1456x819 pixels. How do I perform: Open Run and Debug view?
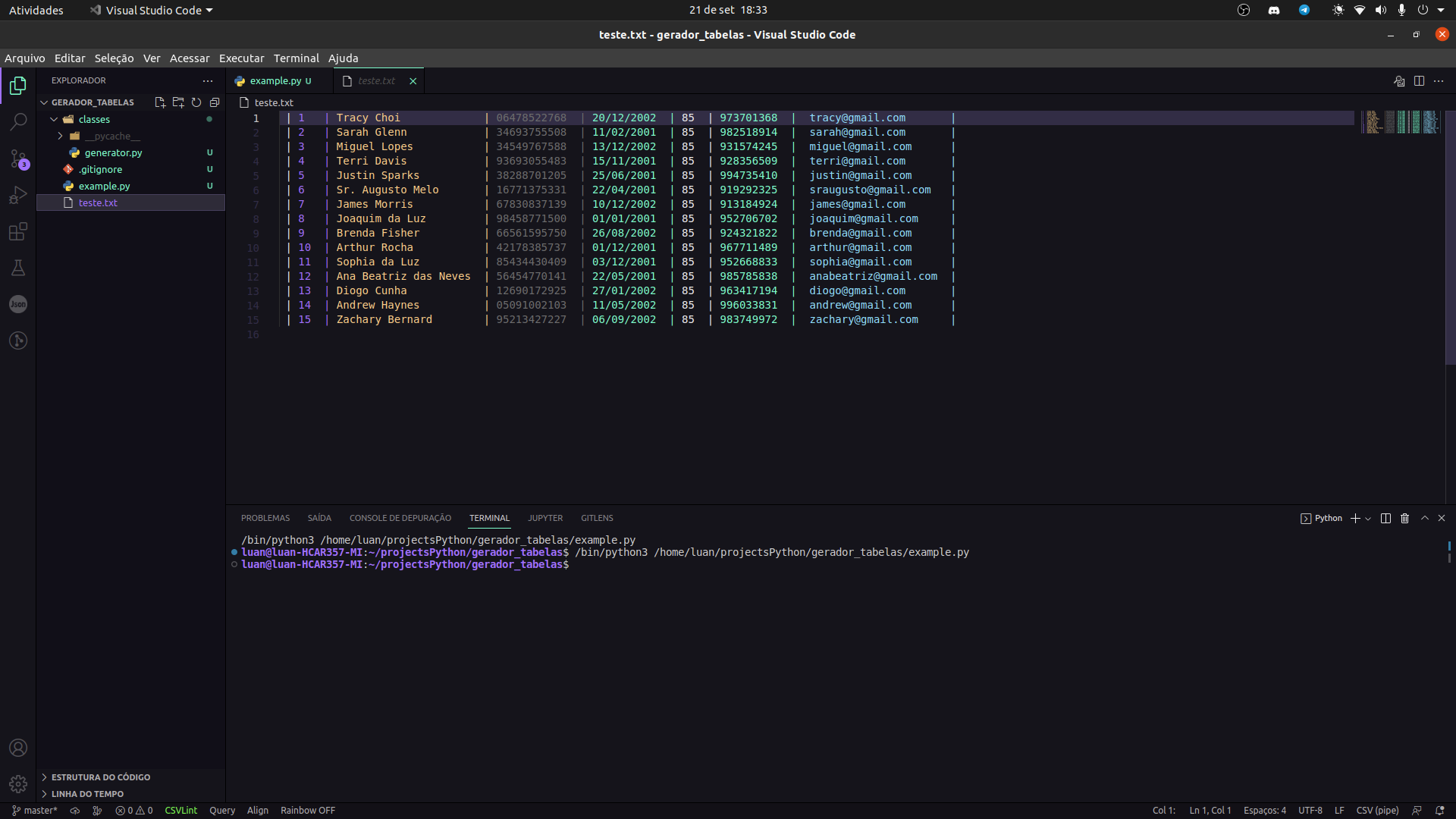click(x=18, y=195)
